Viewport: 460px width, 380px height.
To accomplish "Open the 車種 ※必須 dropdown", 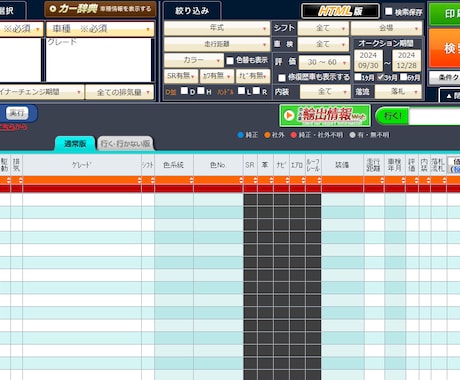I will [100, 29].
